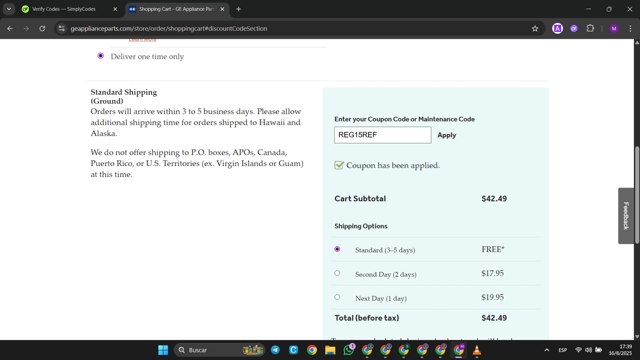Viewport: 640px width, 360px height.
Task: Switch to Shopping Cart - GE Appliance Parts tab
Action: [176, 9]
